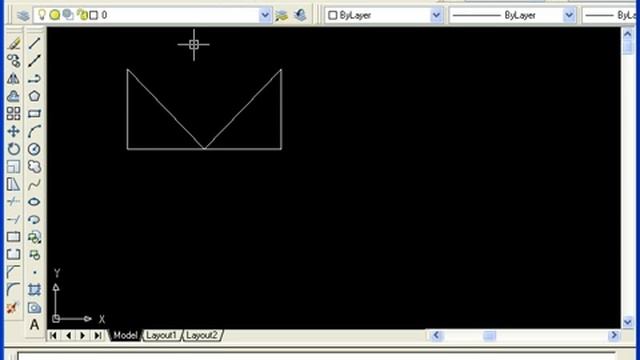The width and height of the screenshot is (640, 360).
Task: Select the Array tool
Action: [13, 113]
